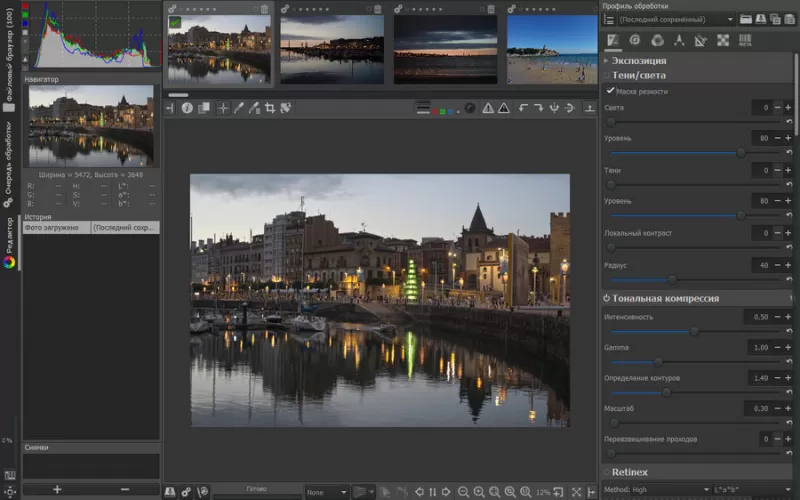Open the image info overlay icon
Screen dimensions: 800x500
[187, 108]
